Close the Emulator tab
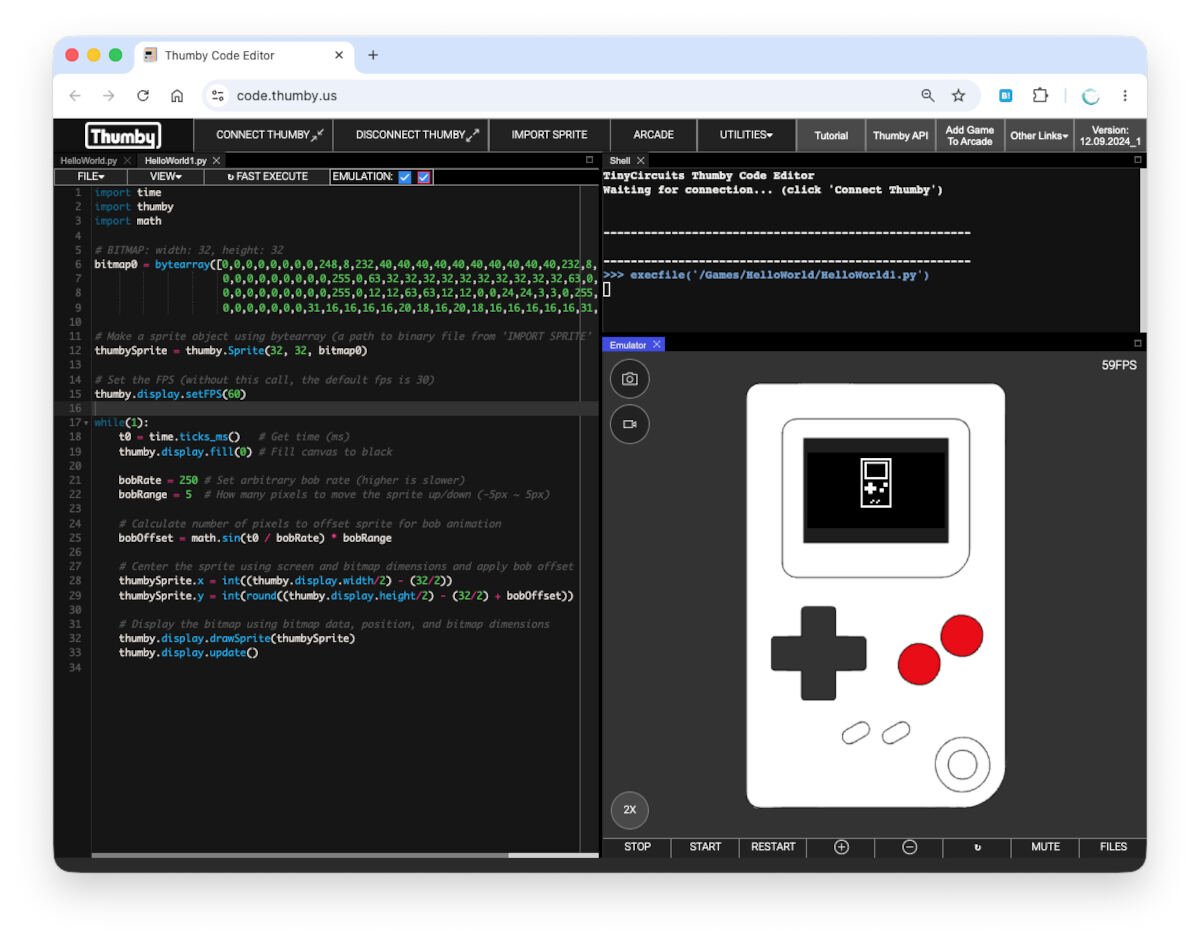The image size is (1200, 943). (x=657, y=345)
